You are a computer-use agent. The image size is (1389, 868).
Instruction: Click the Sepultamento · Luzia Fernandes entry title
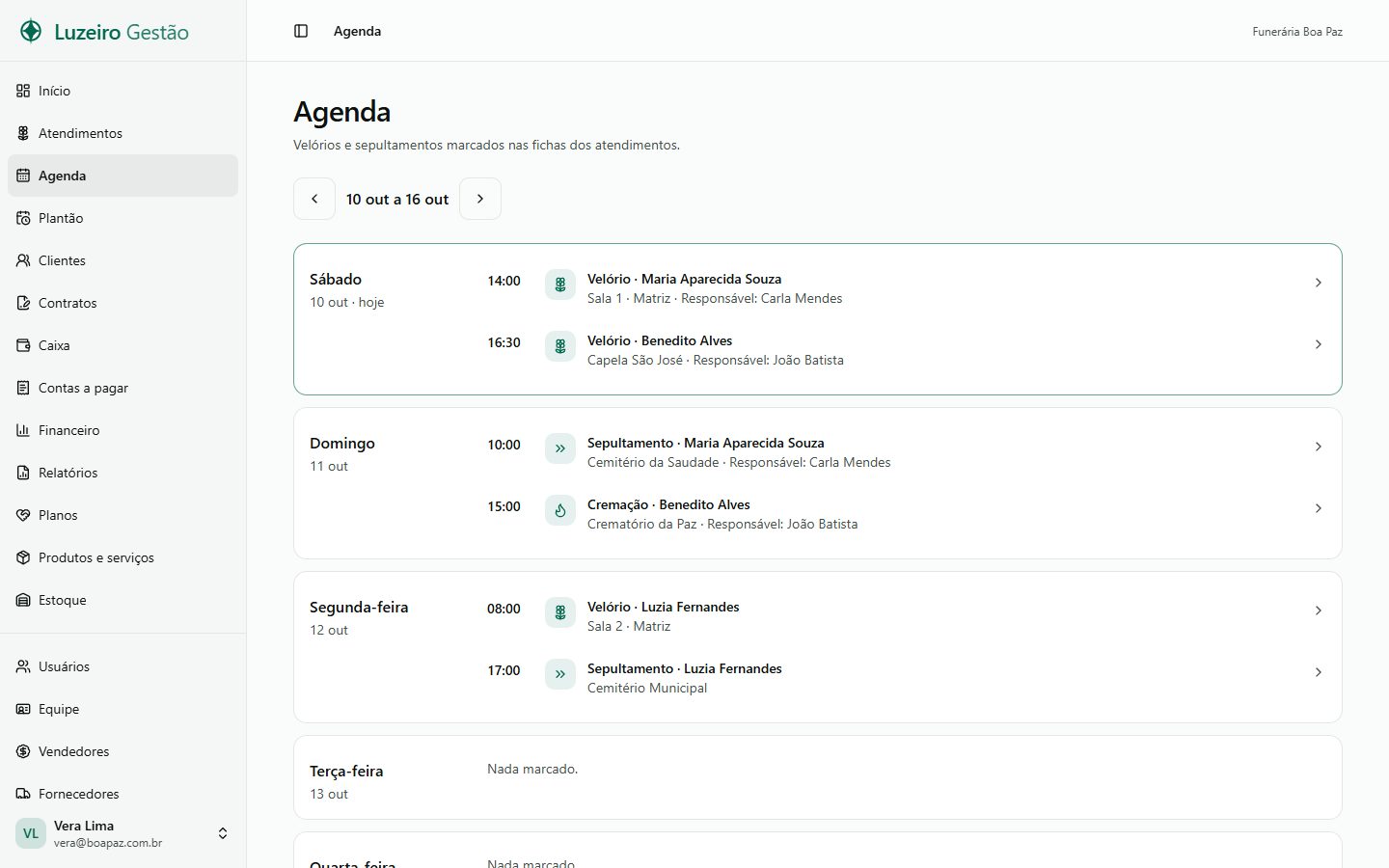[685, 668]
